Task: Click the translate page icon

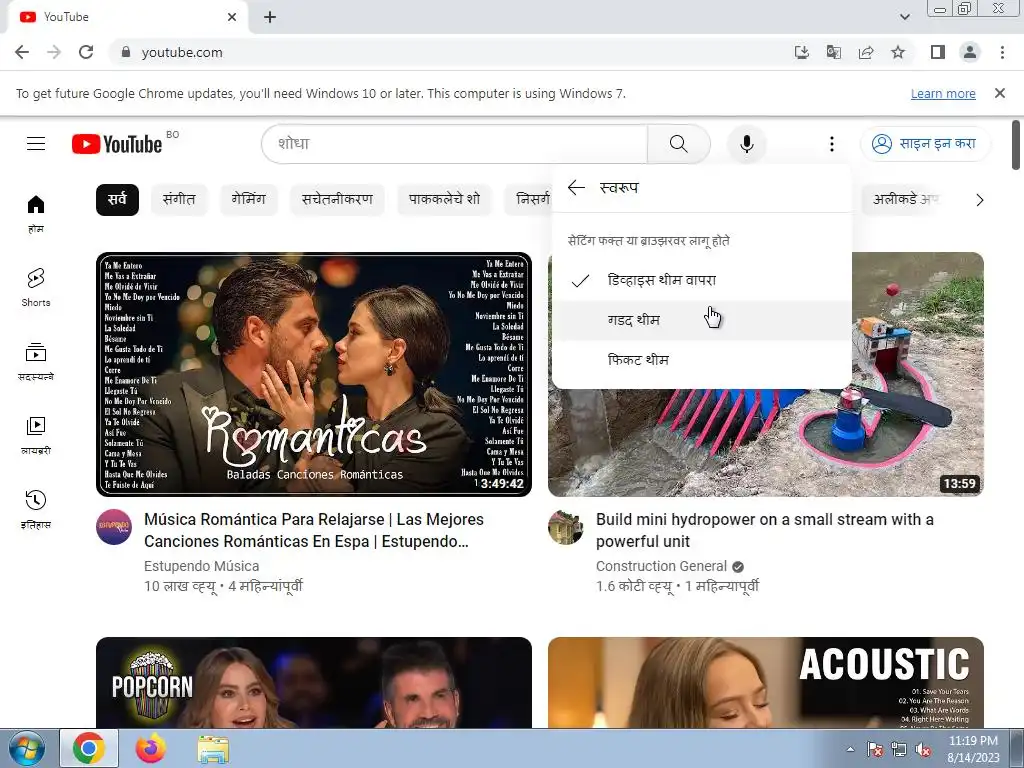Action: (834, 52)
